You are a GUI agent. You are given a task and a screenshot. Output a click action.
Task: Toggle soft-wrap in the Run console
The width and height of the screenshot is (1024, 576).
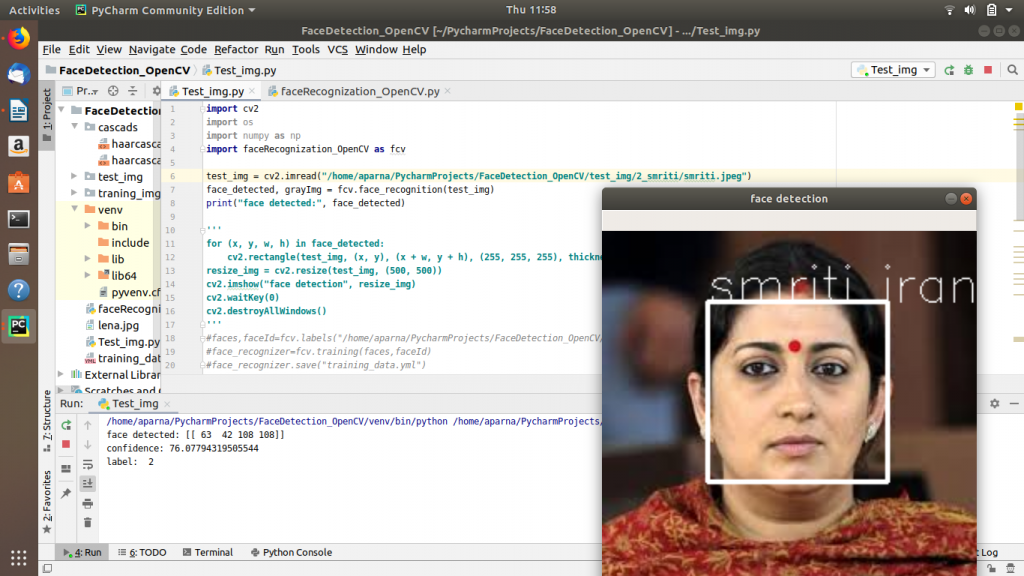(88, 464)
